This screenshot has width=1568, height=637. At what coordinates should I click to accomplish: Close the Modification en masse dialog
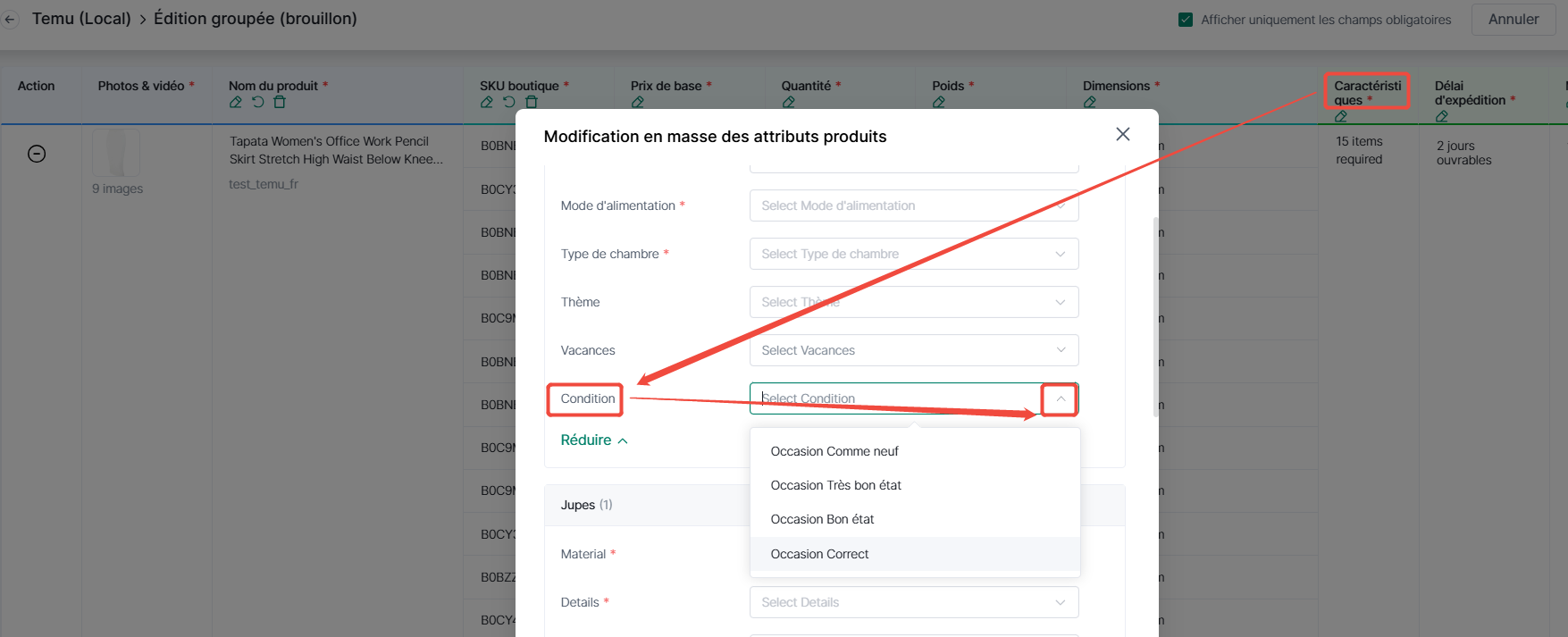(x=1123, y=134)
